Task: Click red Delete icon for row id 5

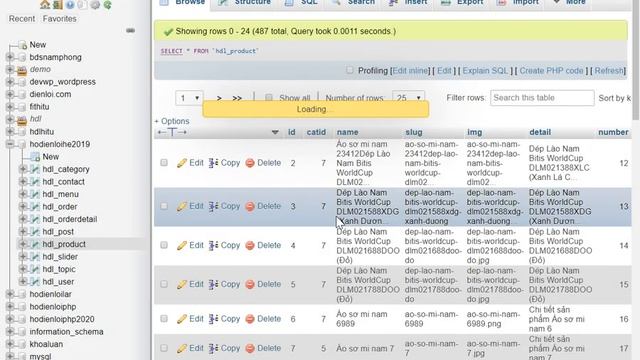Action: pos(250,284)
